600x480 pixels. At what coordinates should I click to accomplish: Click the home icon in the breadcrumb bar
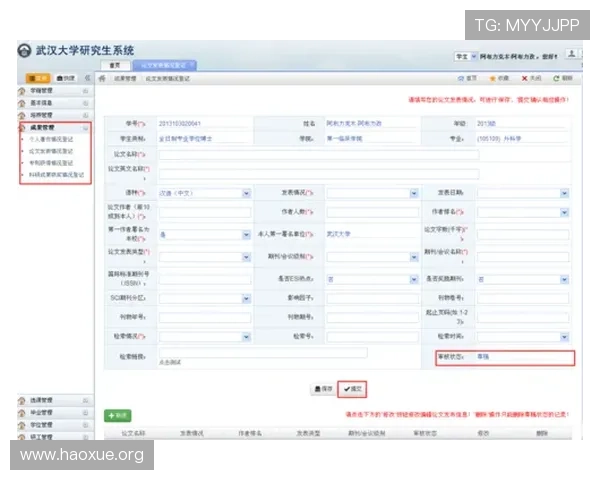tap(102, 78)
